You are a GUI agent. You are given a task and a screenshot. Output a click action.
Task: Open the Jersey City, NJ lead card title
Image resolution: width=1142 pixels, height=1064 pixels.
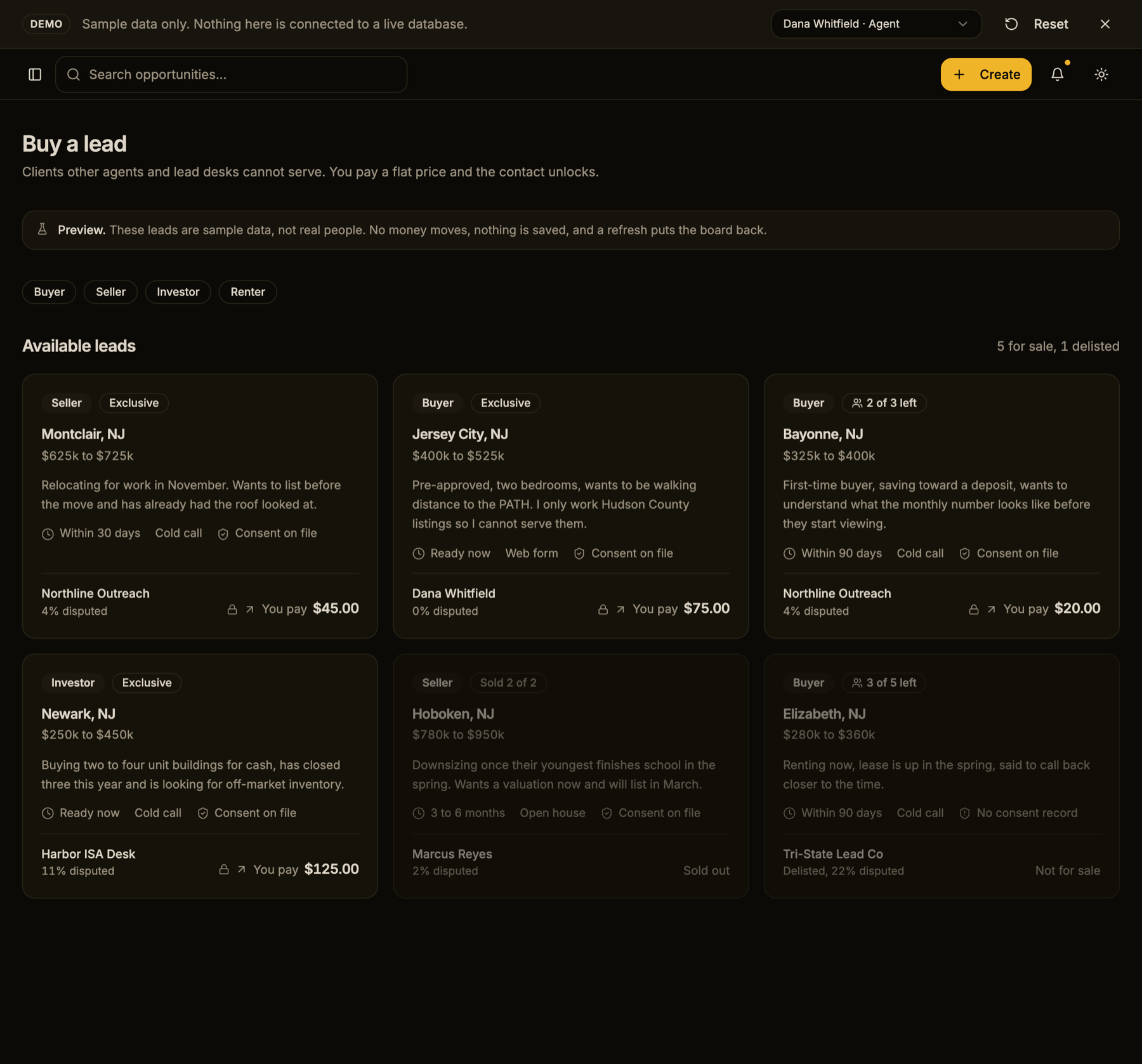click(460, 434)
